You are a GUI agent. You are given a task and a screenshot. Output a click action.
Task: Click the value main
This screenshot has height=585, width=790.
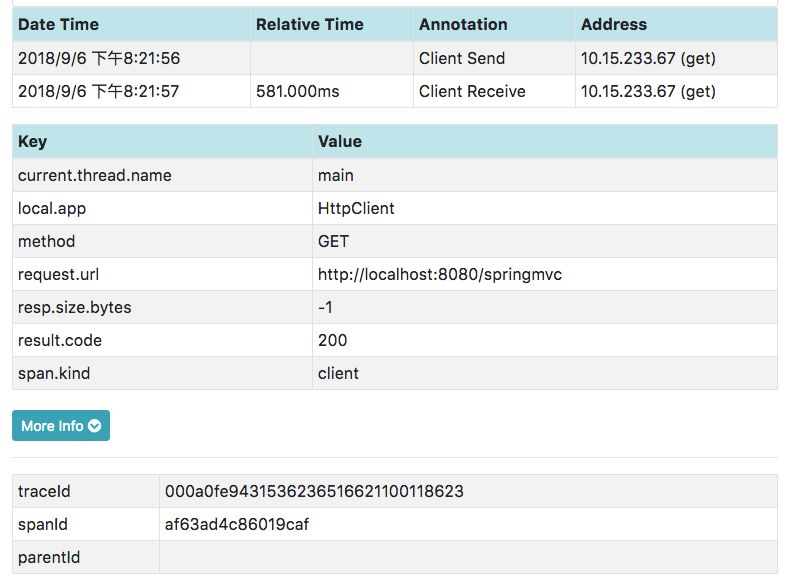point(336,175)
